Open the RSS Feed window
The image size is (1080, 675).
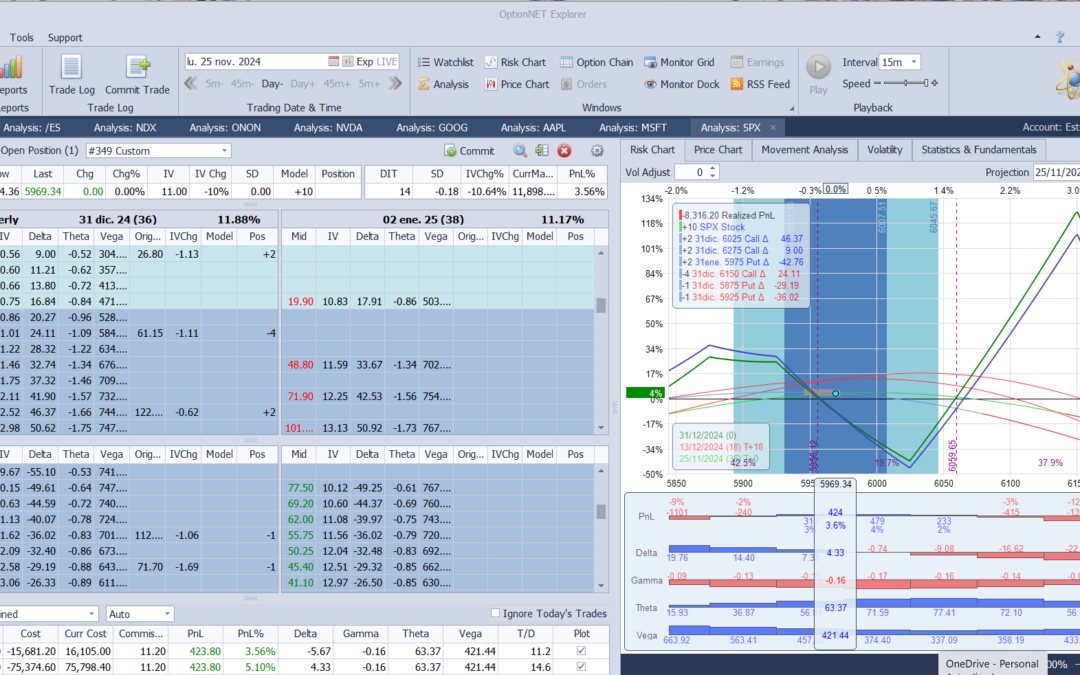click(760, 84)
